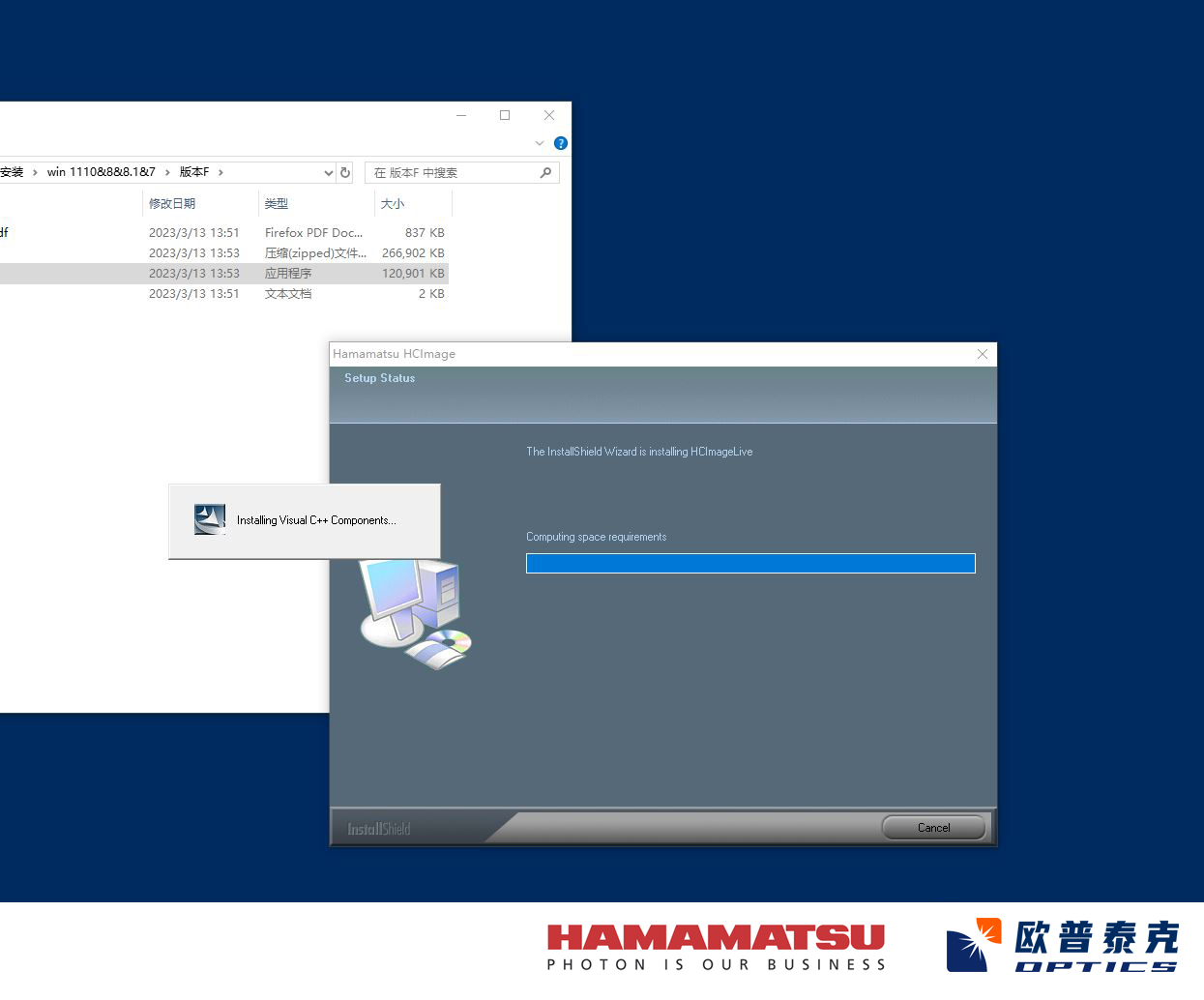The height and width of the screenshot is (1000, 1204).
Task: Refresh the folder using address bar icon
Action: coord(345,173)
